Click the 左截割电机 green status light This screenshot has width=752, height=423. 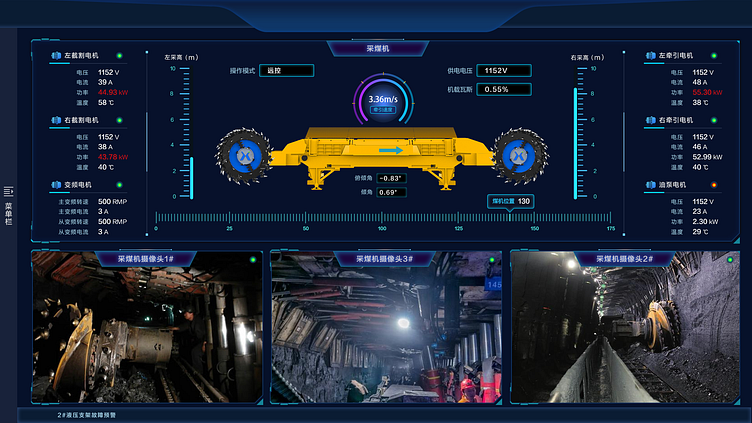pos(119,56)
